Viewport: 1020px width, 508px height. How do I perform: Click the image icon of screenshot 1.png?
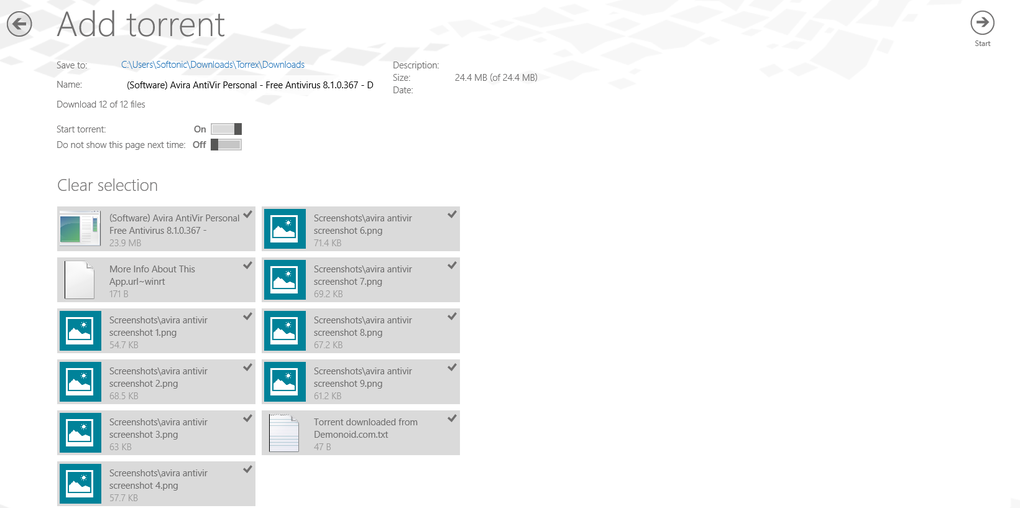point(80,331)
